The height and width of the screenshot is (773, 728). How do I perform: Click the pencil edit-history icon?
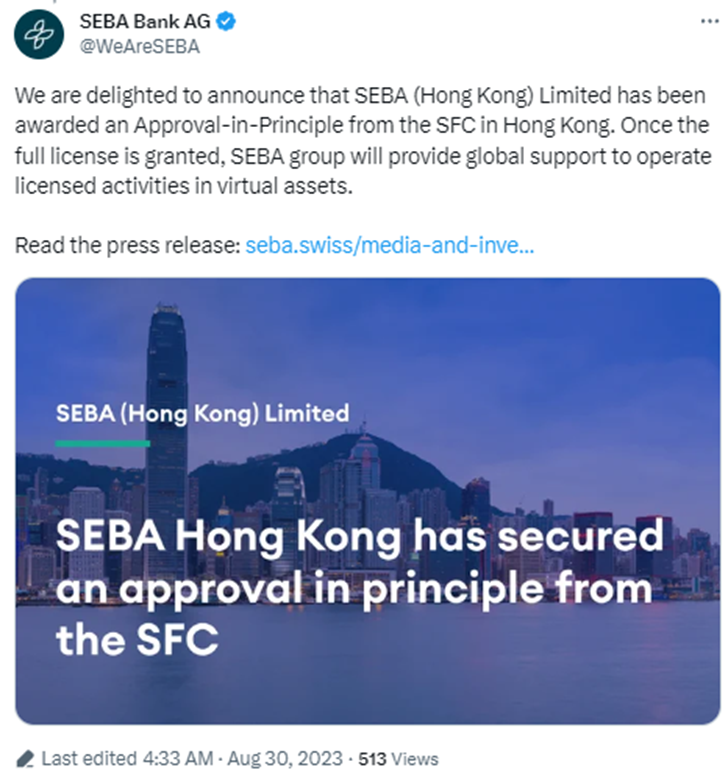[x=26, y=758]
